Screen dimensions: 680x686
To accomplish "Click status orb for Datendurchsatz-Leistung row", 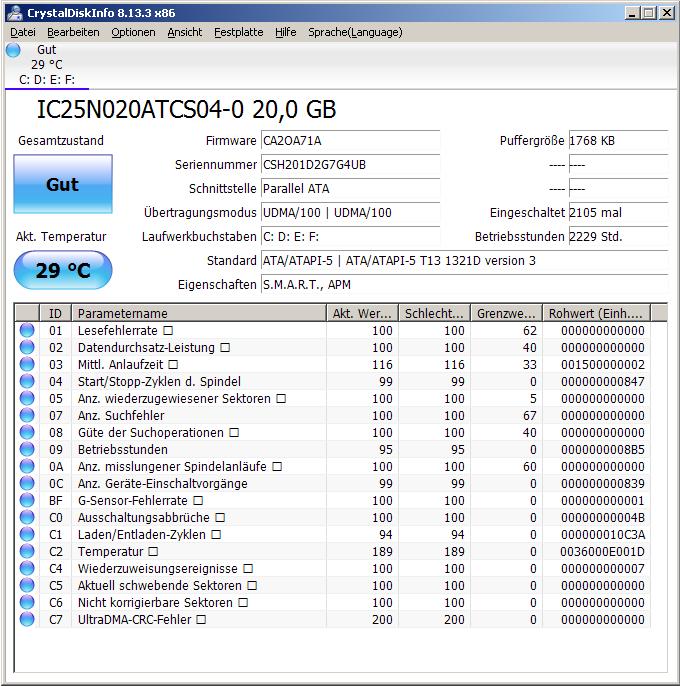I will [27, 347].
